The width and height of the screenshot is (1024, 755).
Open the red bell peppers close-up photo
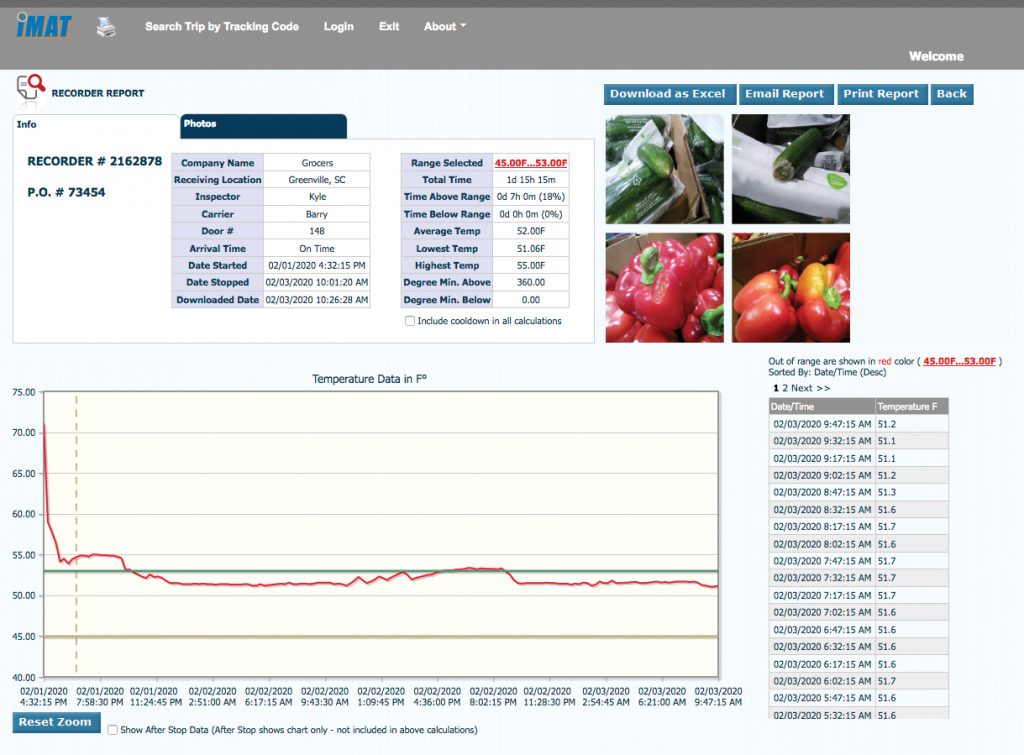click(x=664, y=288)
